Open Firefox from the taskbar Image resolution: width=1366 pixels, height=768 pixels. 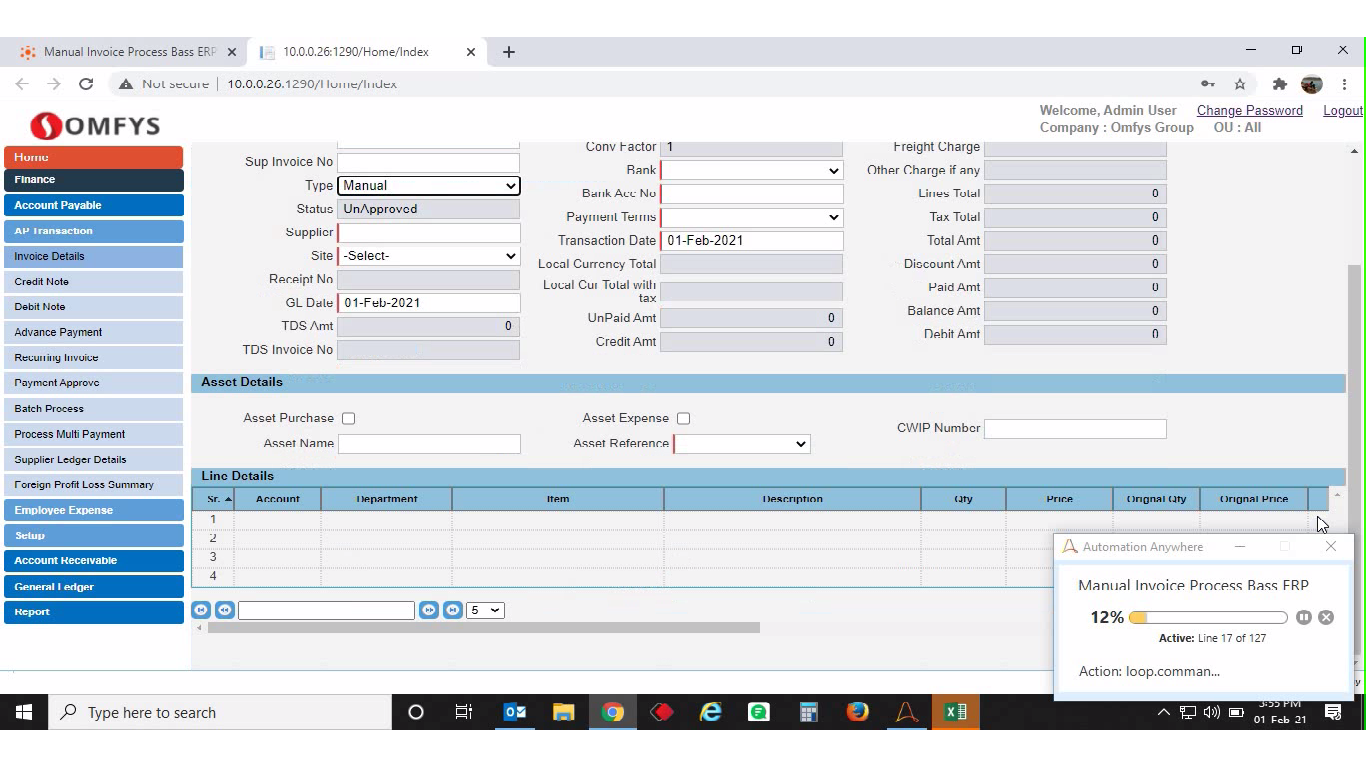(857, 712)
